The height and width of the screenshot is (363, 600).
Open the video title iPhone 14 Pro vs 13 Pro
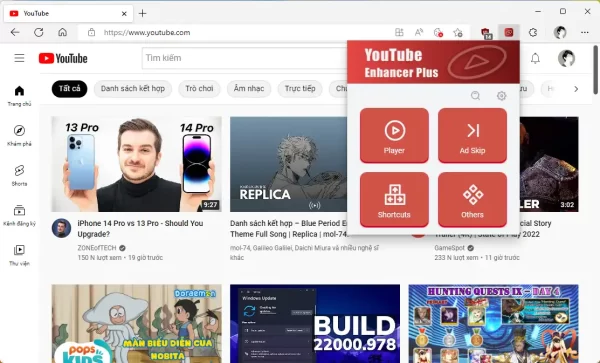[140, 229]
